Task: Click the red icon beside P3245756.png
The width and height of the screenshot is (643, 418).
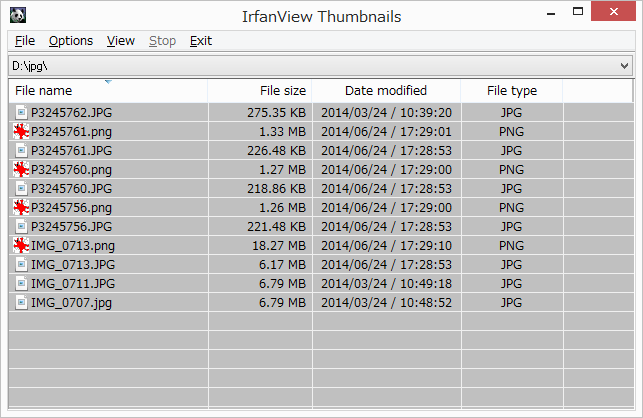Action: point(21,208)
